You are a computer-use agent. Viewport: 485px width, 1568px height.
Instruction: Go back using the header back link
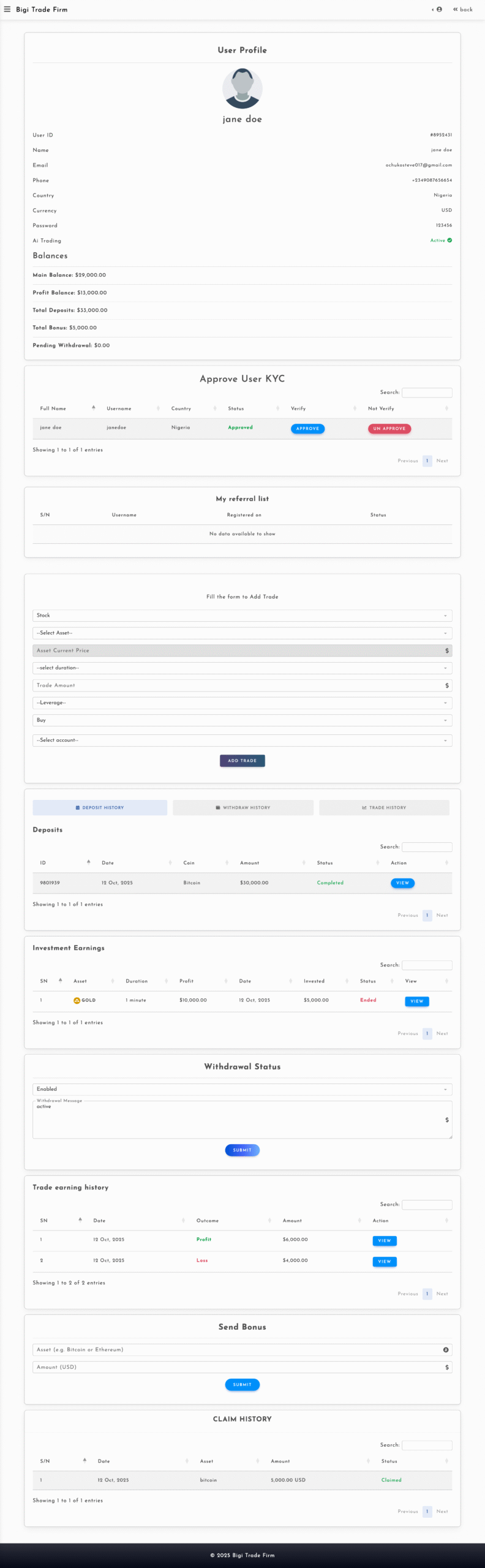[x=463, y=9]
